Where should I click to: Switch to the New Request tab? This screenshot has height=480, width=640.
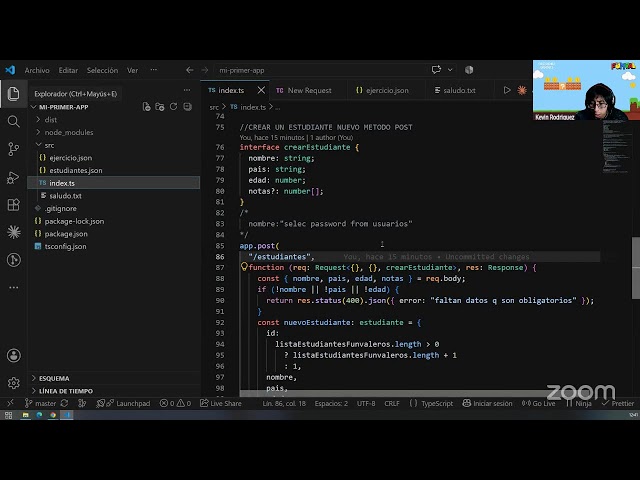[x=309, y=90]
